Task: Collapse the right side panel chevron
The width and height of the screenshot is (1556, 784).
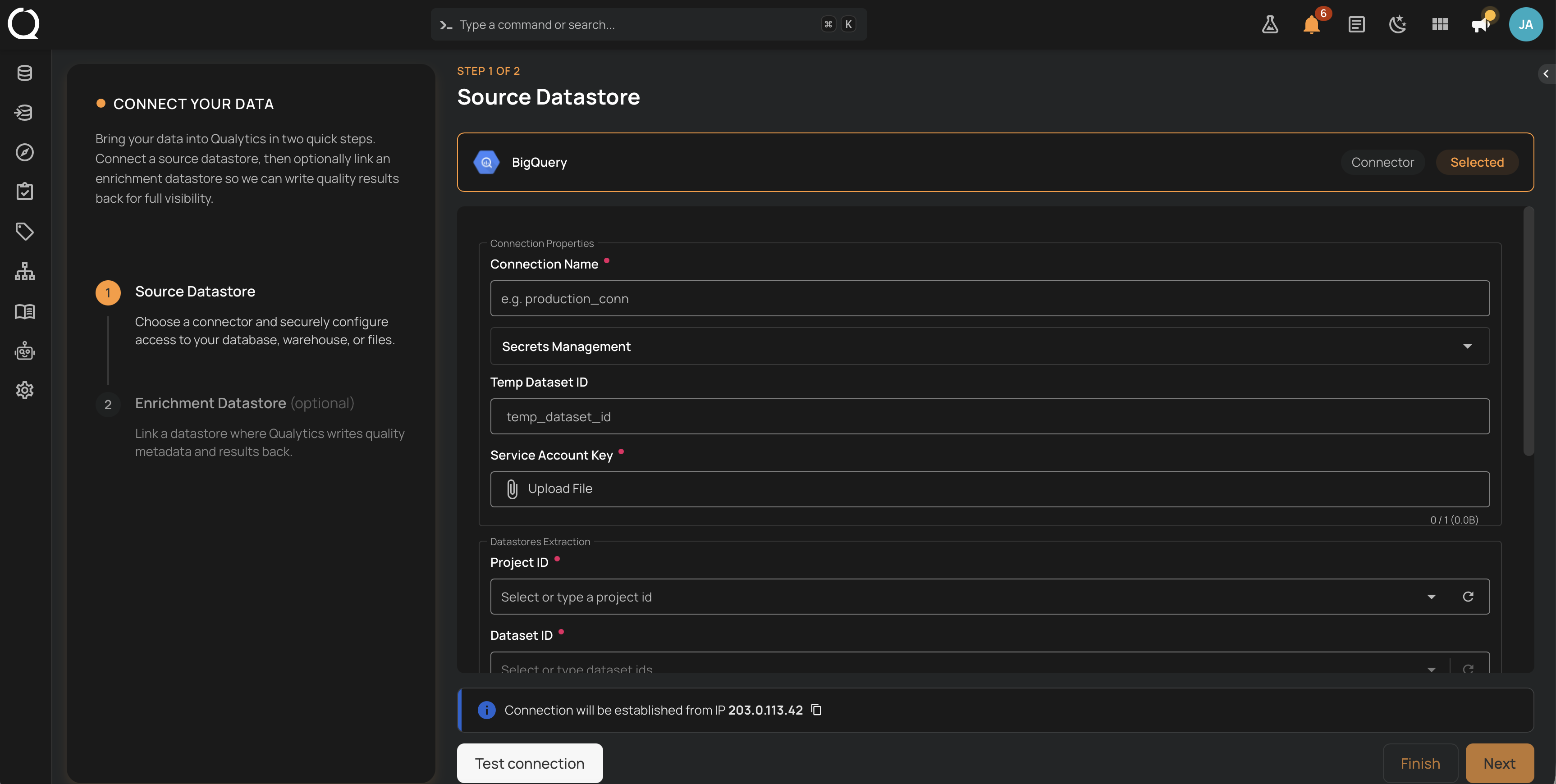Action: tap(1546, 74)
